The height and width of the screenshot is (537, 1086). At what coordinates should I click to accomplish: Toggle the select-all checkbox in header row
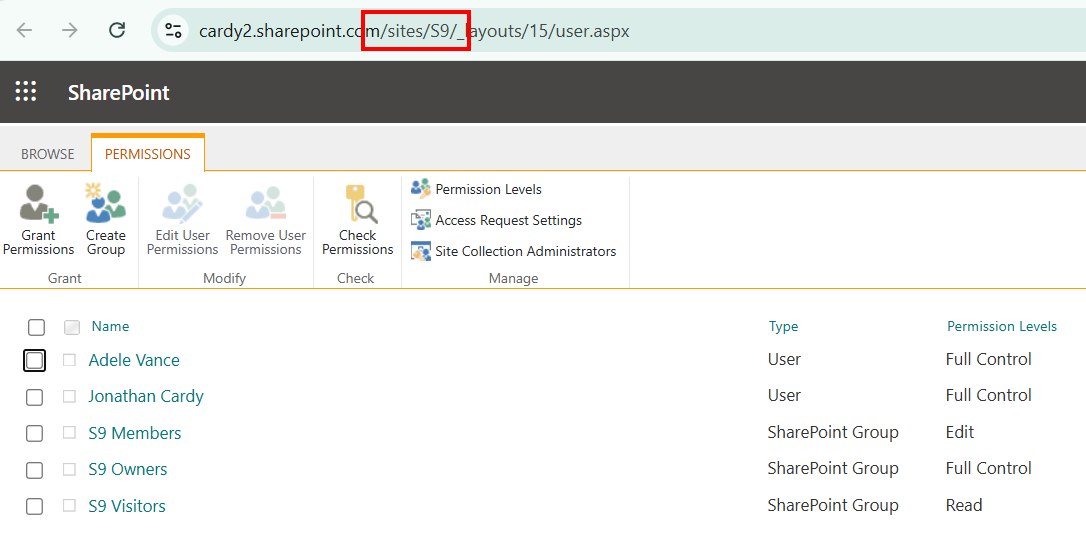click(36, 327)
